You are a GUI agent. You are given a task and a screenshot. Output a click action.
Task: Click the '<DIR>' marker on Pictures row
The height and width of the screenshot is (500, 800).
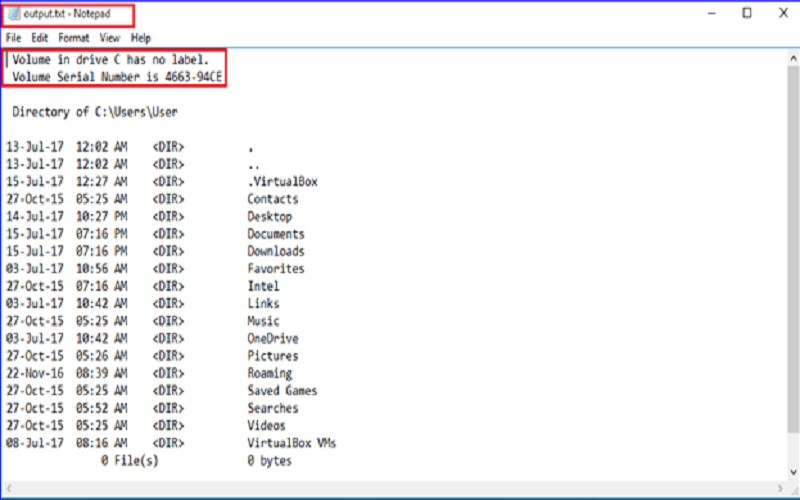(x=168, y=356)
